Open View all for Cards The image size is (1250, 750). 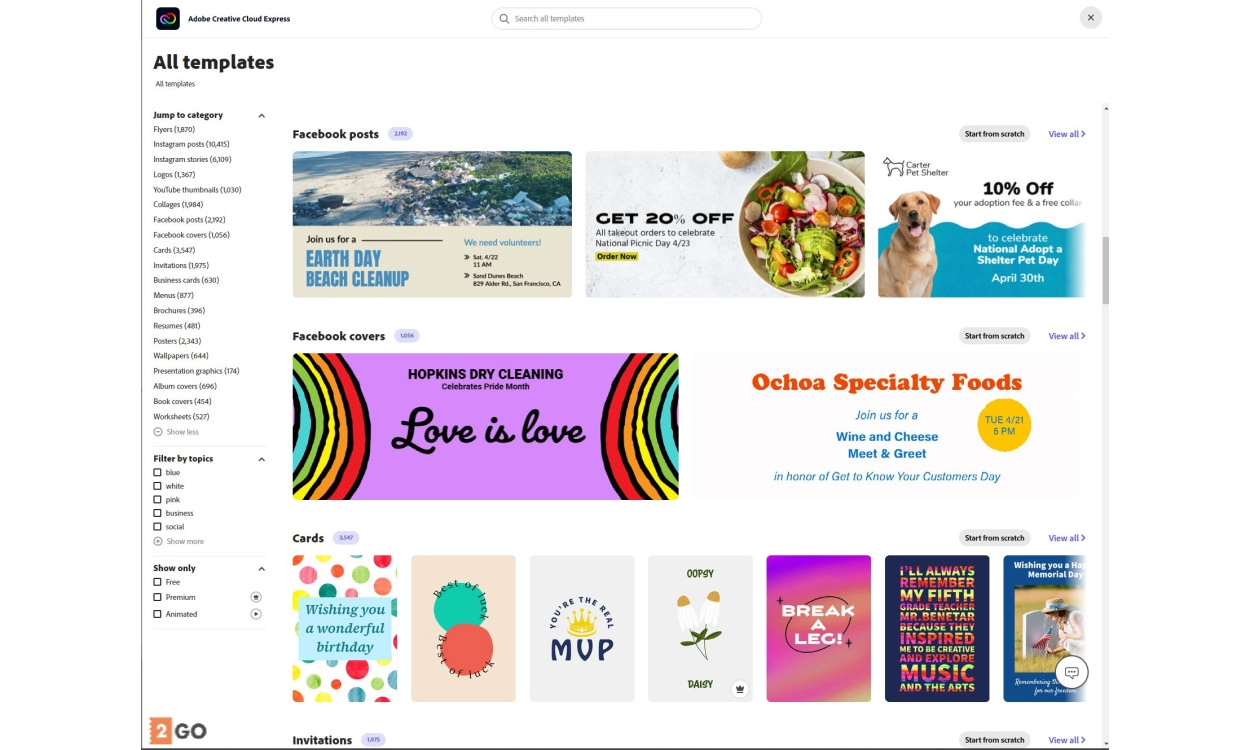pos(1067,538)
